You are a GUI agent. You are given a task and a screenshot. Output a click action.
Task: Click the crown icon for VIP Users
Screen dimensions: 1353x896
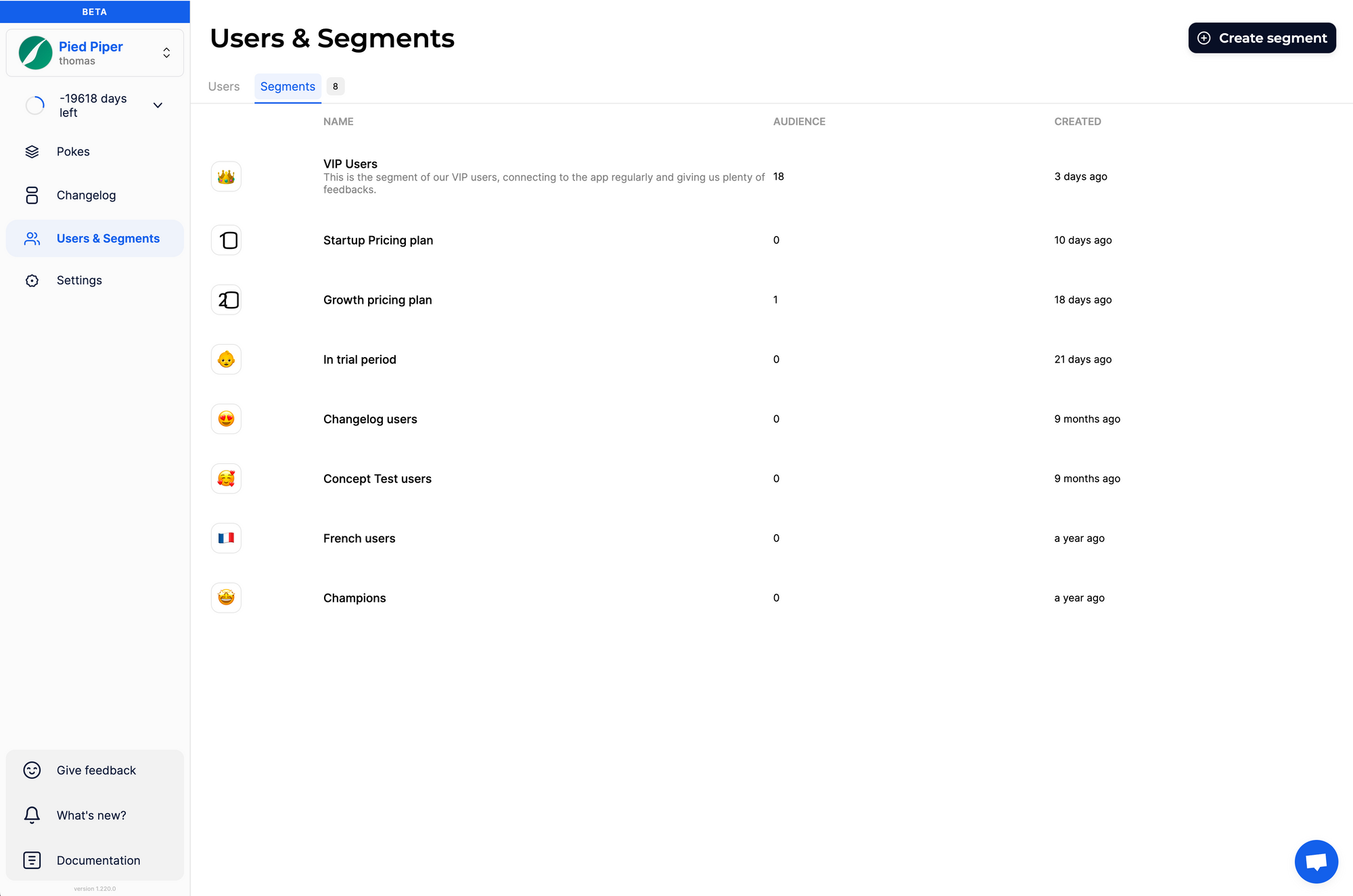click(x=226, y=176)
